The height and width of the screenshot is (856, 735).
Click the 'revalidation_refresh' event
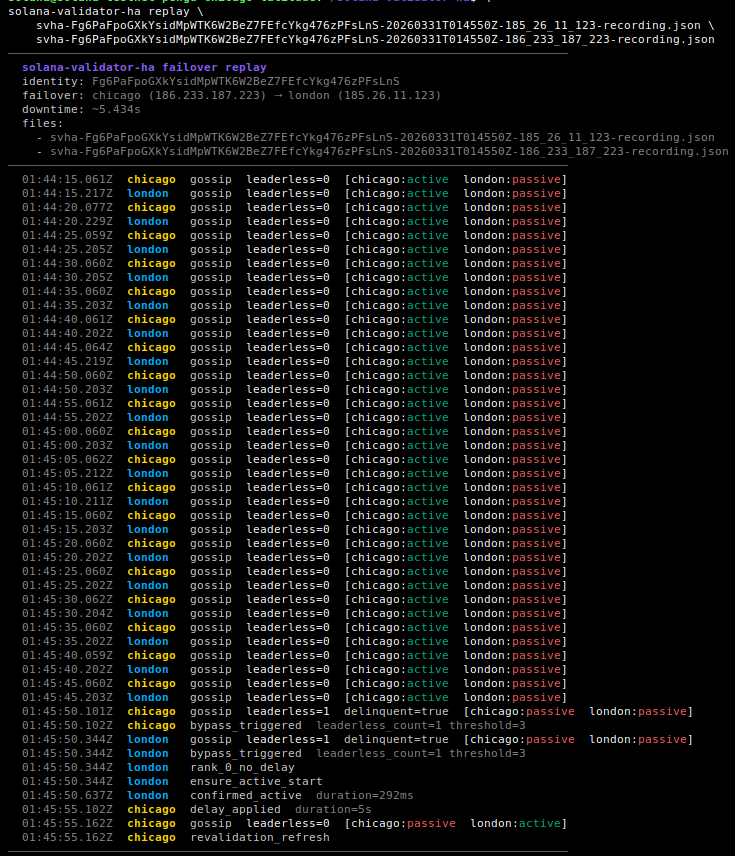259,837
